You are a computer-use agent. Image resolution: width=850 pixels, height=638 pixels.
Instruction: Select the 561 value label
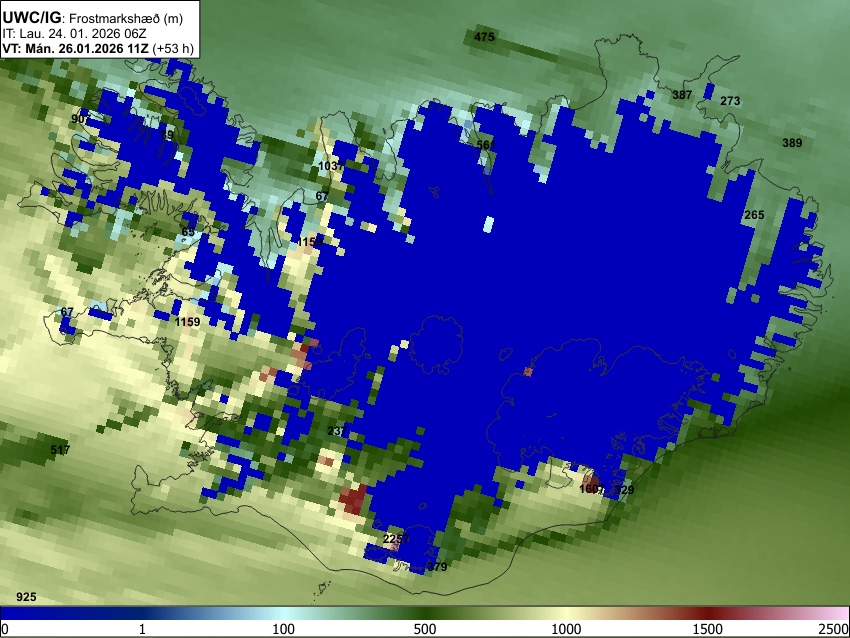486,145
